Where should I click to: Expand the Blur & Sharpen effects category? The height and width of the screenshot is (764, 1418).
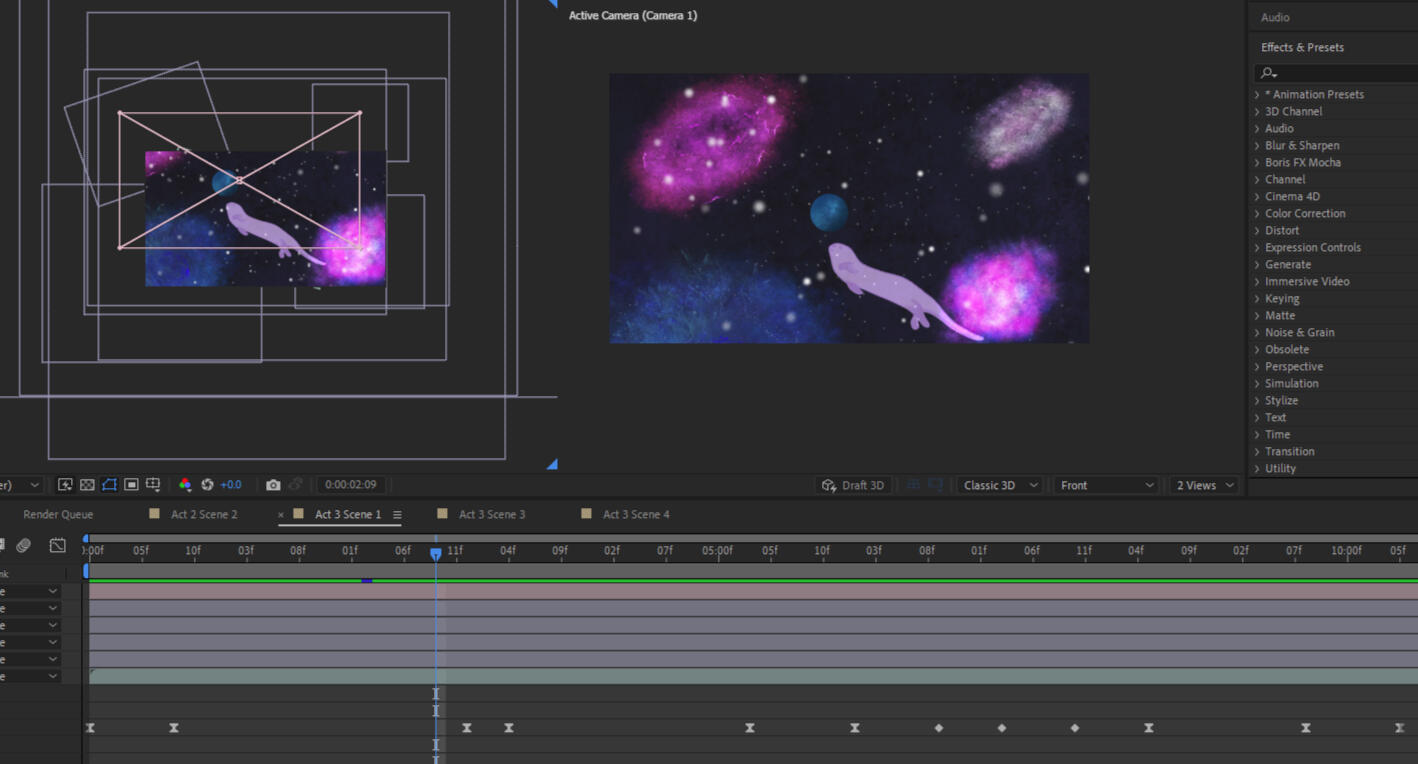click(x=1301, y=145)
